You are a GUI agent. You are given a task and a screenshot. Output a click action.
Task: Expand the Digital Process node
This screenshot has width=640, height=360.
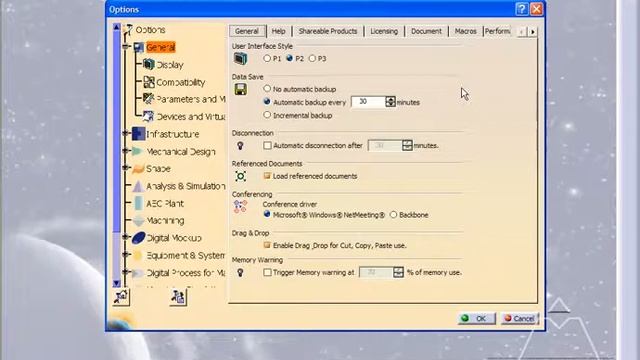point(125,272)
